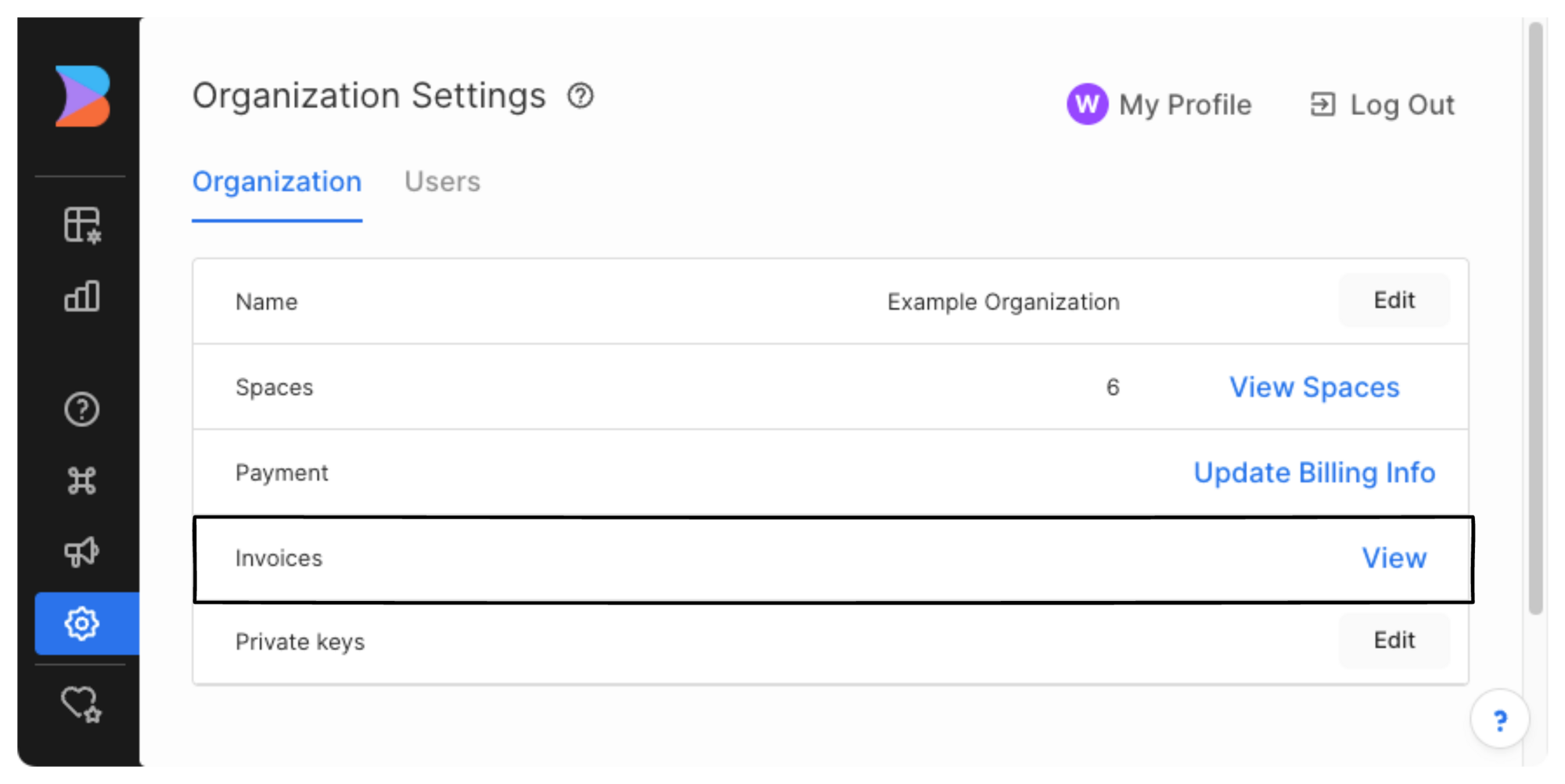Select the highlighted settings gear icon
The image size is (1565, 784).
point(81,624)
